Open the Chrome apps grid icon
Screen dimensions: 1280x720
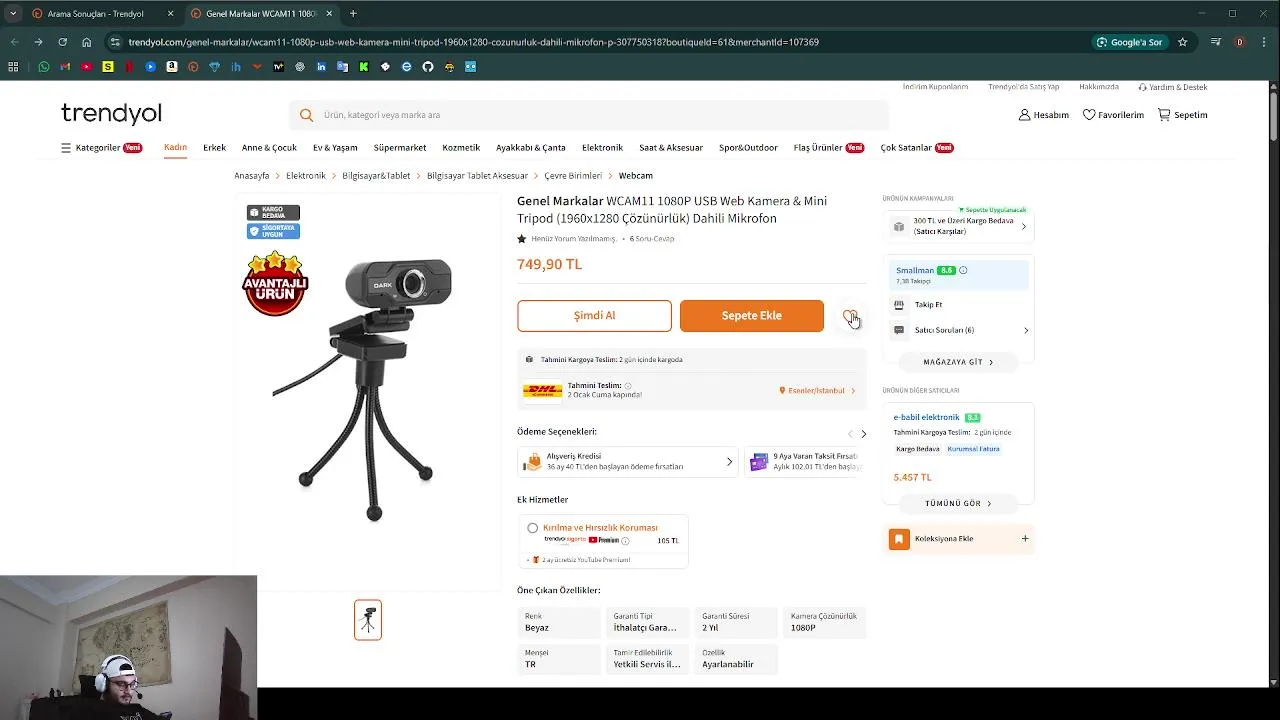tap(13, 67)
